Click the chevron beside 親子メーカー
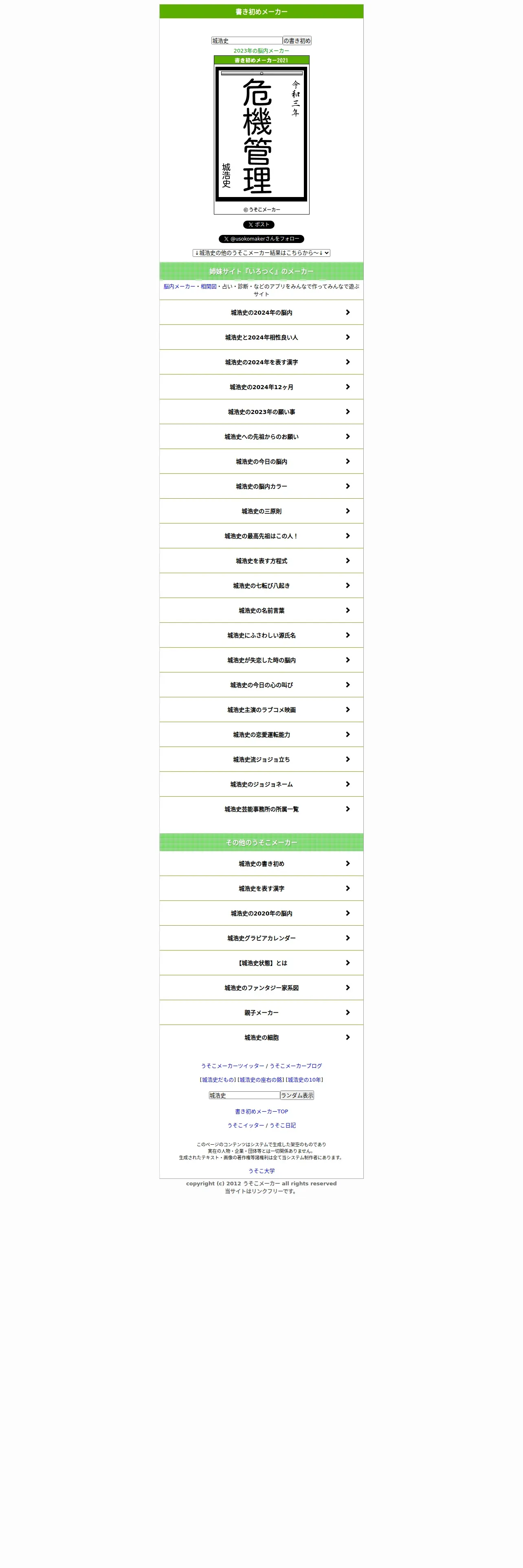 348,1012
